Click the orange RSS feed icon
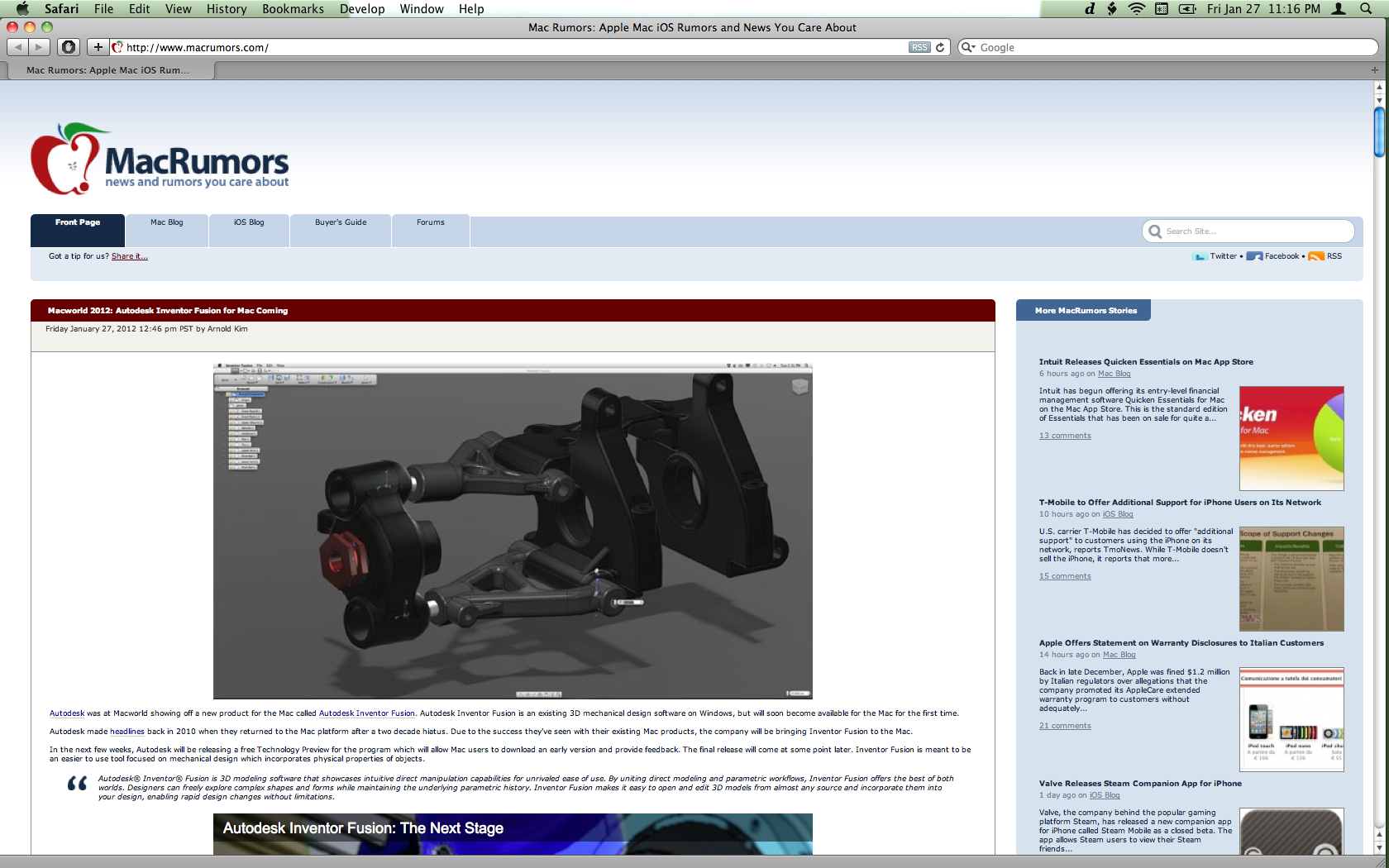Viewport: 1389px width, 868px height. [x=1316, y=256]
